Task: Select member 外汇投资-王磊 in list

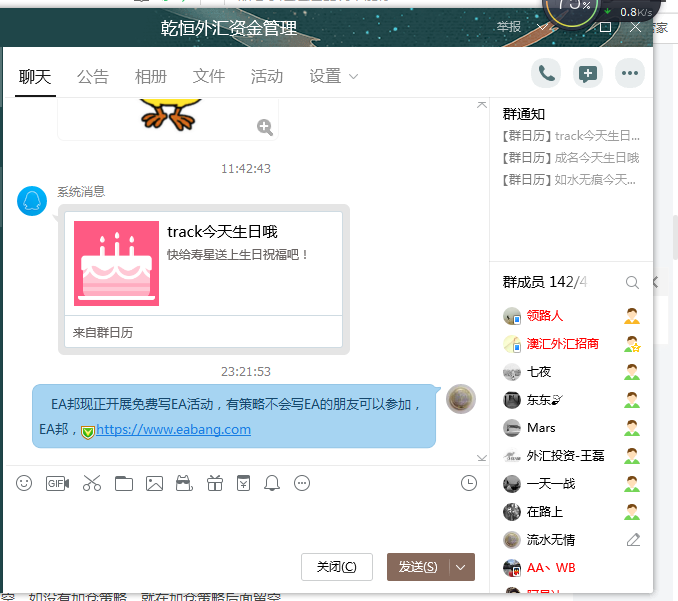Action: [x=565, y=456]
